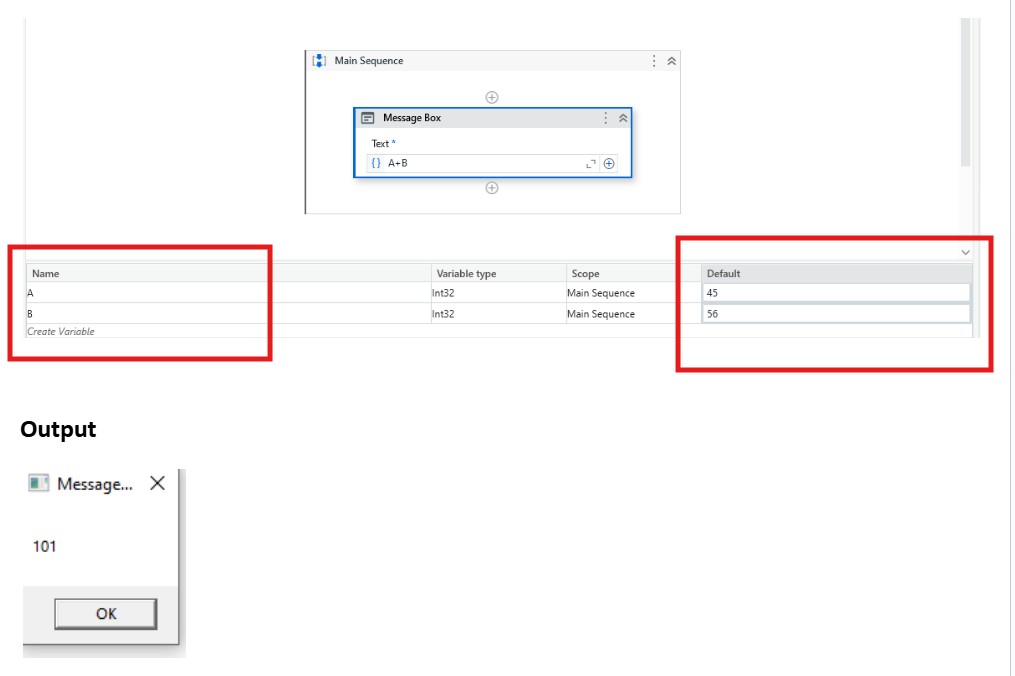This screenshot has height=676, width=1015.
Task: Collapse the Main Sequence container
Action: pos(672,61)
